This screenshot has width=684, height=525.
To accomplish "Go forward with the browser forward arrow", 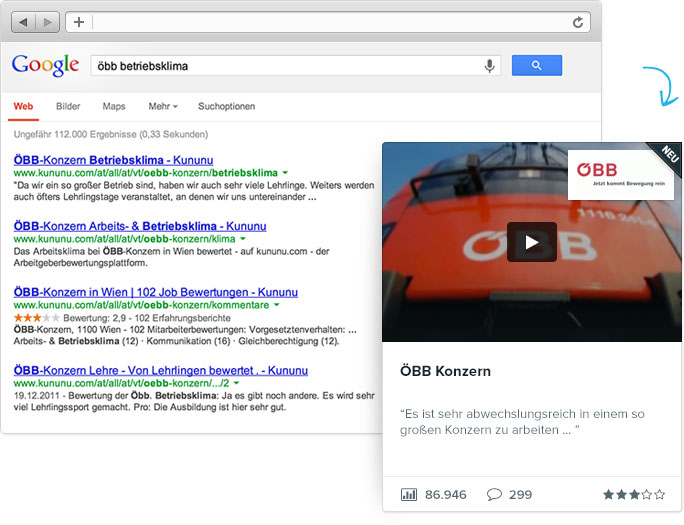I will pyautogui.click(x=48, y=22).
